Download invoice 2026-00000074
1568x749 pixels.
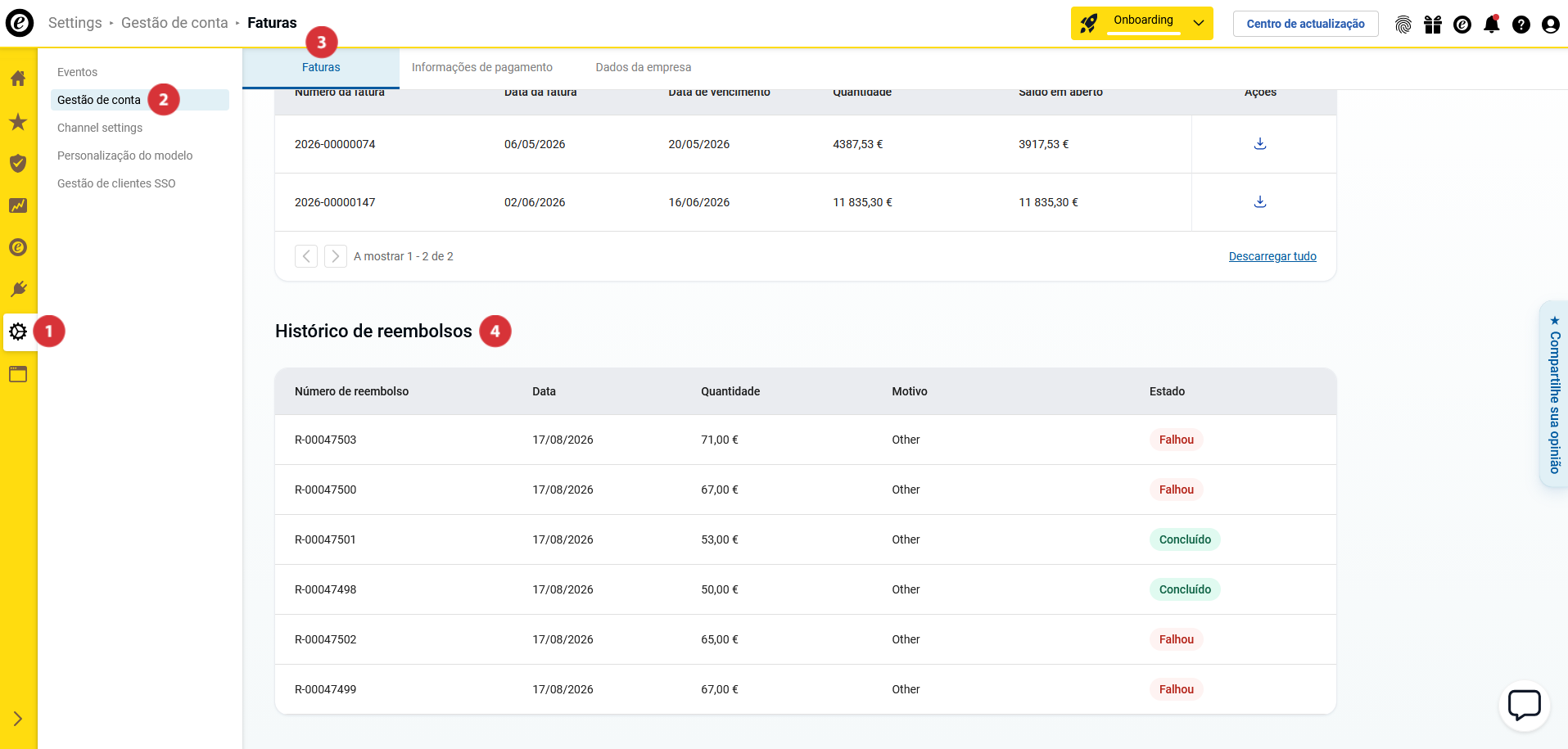(x=1260, y=144)
